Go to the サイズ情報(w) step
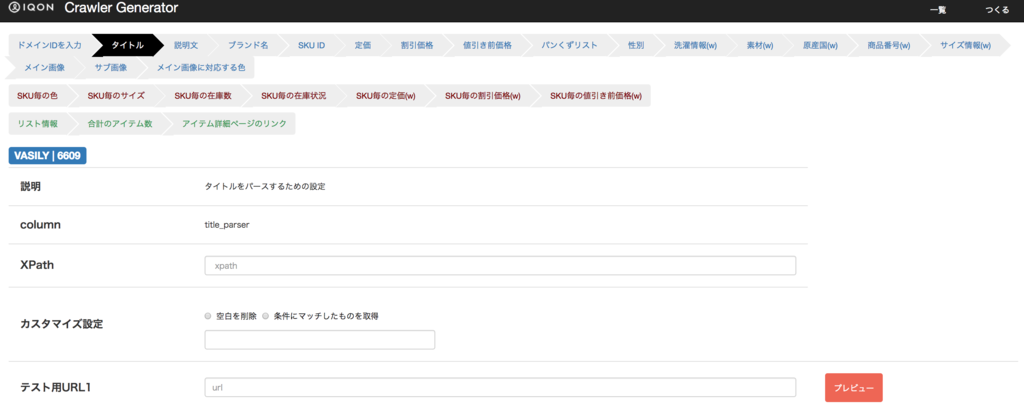1024x410 pixels. coord(965,46)
